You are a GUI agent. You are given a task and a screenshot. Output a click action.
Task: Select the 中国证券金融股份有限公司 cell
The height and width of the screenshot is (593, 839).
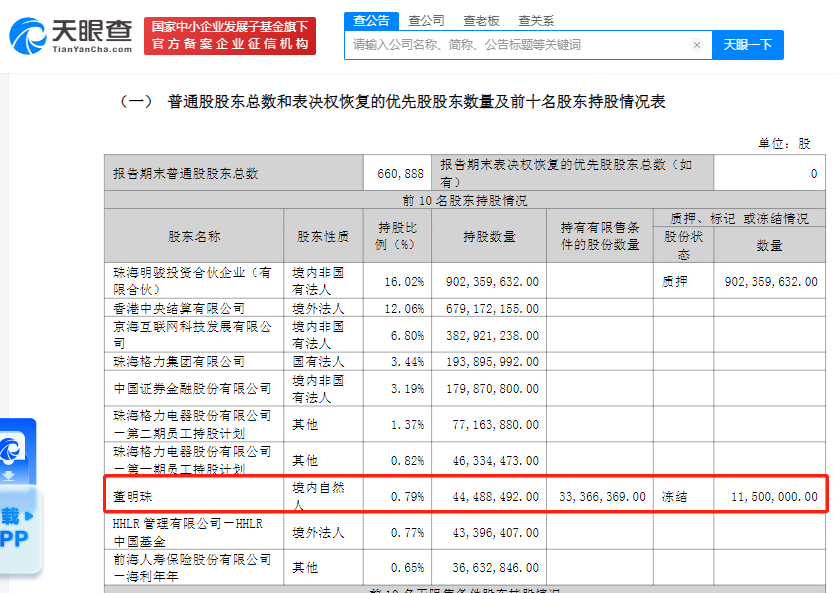pos(194,388)
